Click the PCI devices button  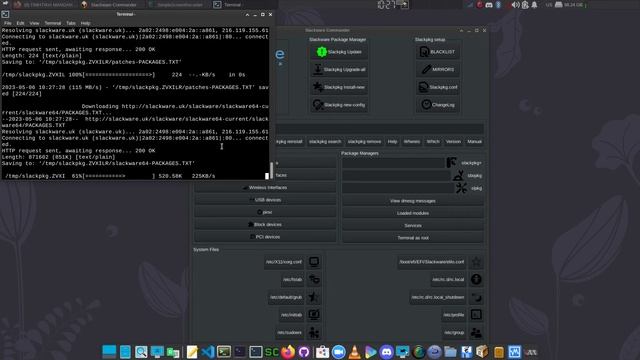[265, 237]
